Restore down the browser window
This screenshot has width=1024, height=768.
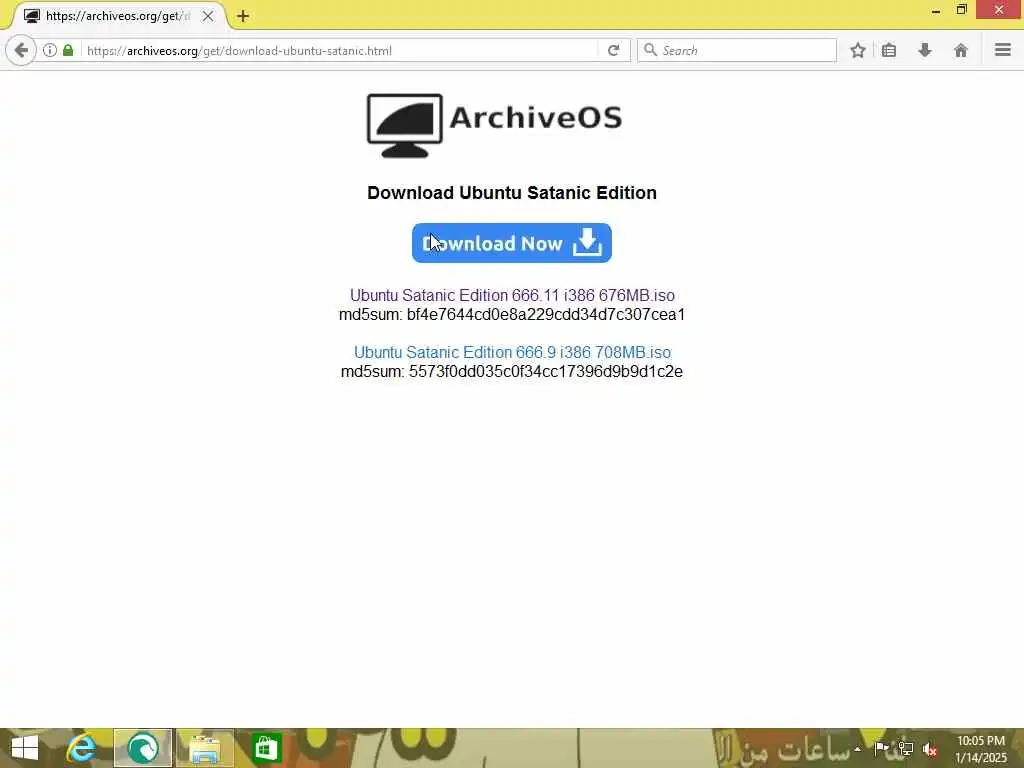[x=961, y=10]
